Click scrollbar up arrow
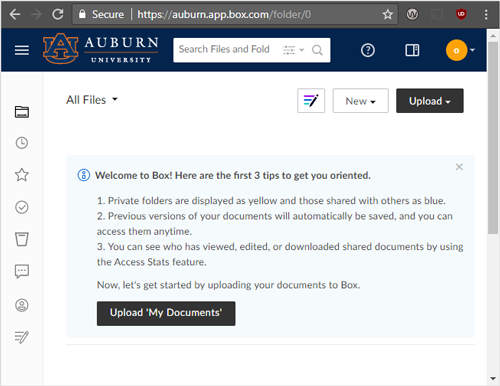This screenshot has width=500, height=386. [493, 36]
